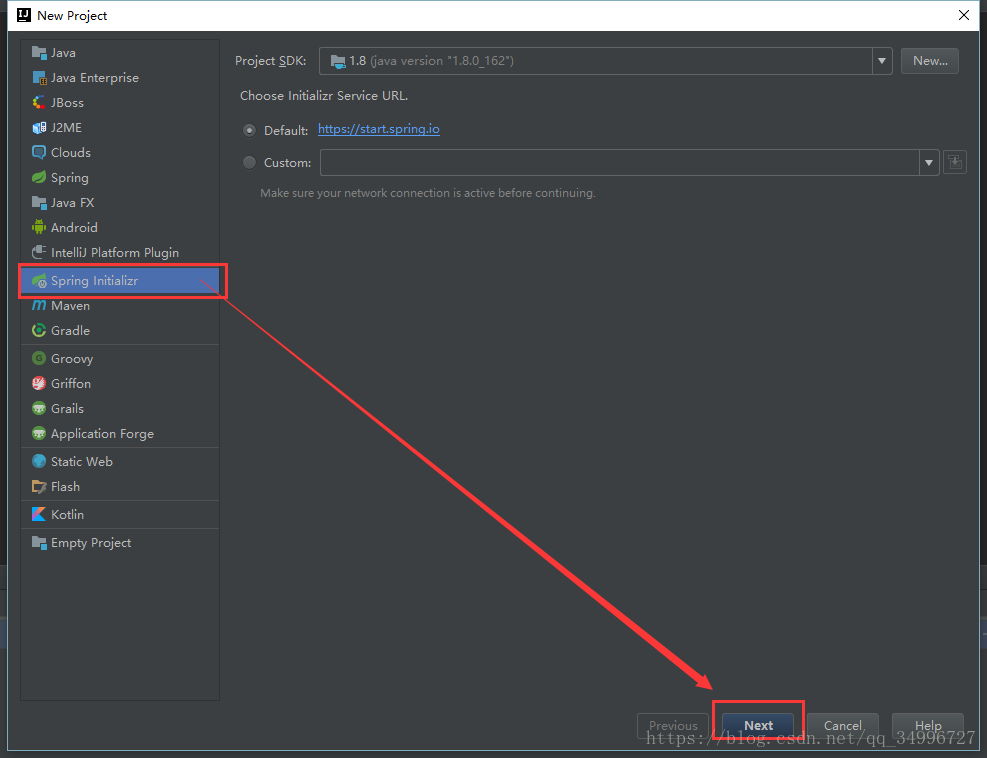Select Empty Project label
Image resolution: width=987 pixels, height=758 pixels.
[91, 543]
